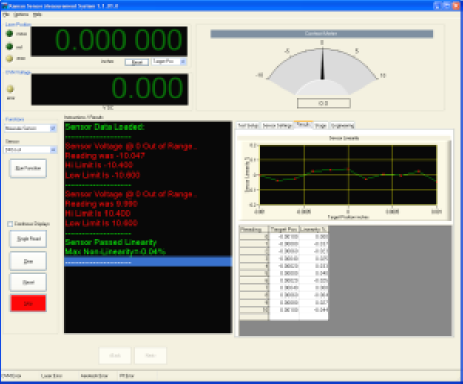Open the Help menu

tap(37, 15)
